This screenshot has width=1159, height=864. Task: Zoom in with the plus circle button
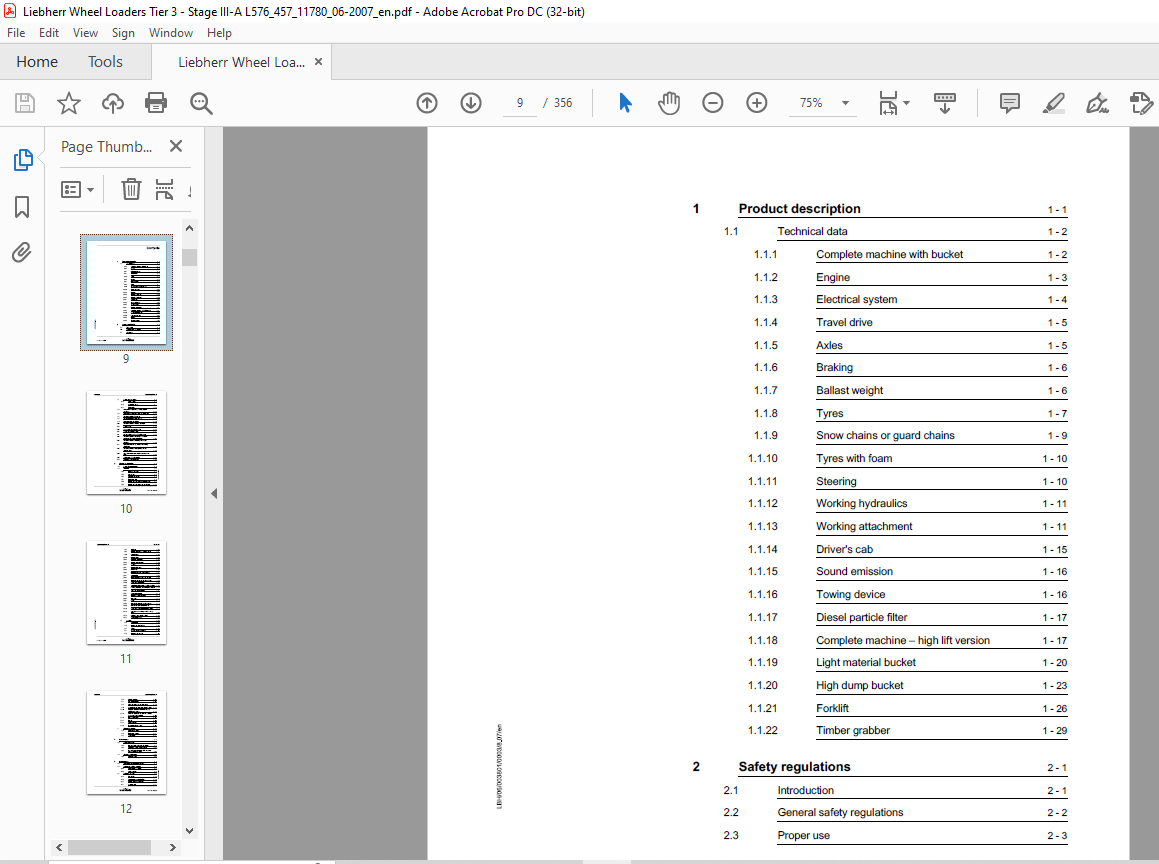point(756,103)
